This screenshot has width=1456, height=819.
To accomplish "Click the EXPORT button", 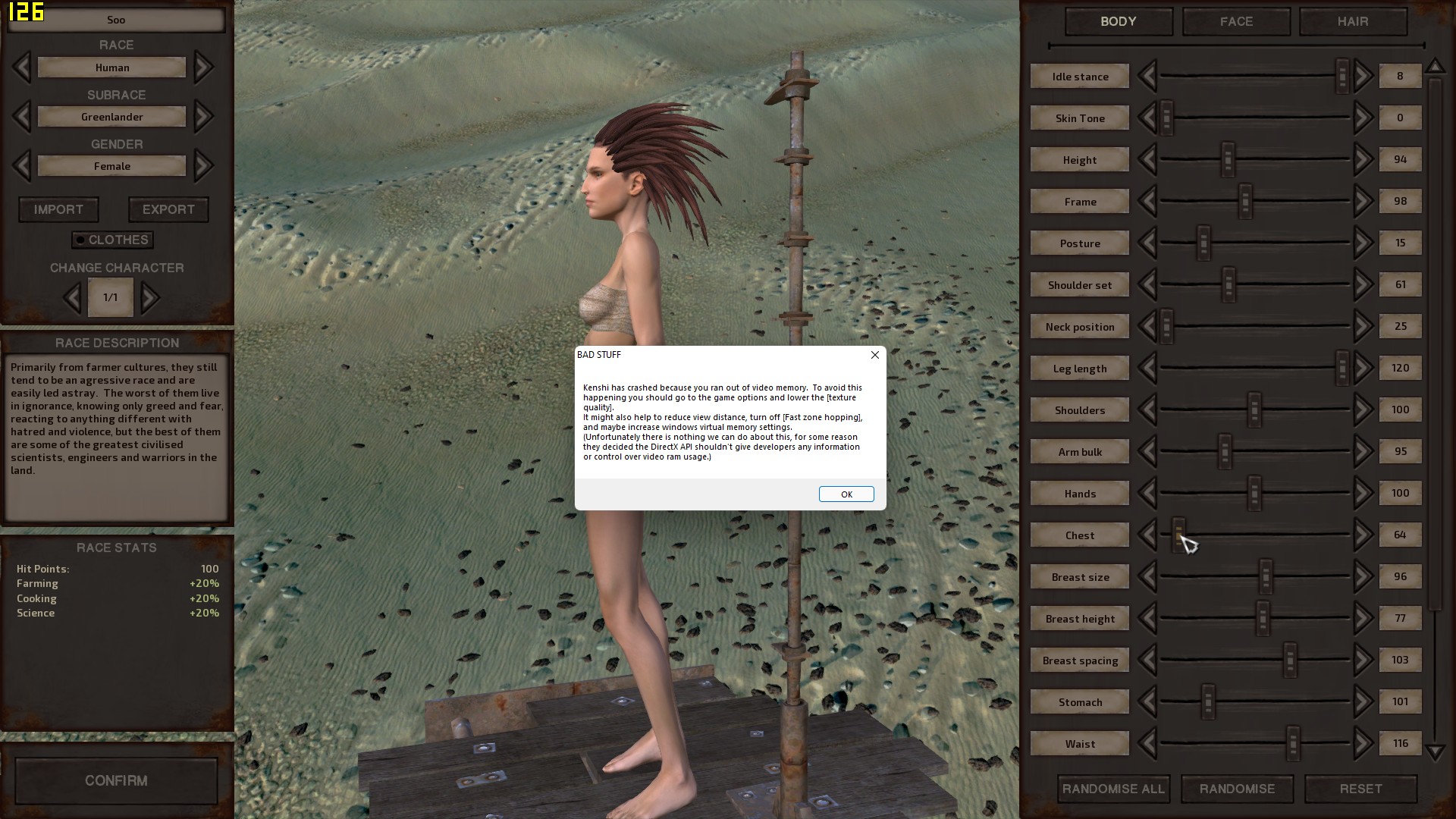I will click(168, 209).
